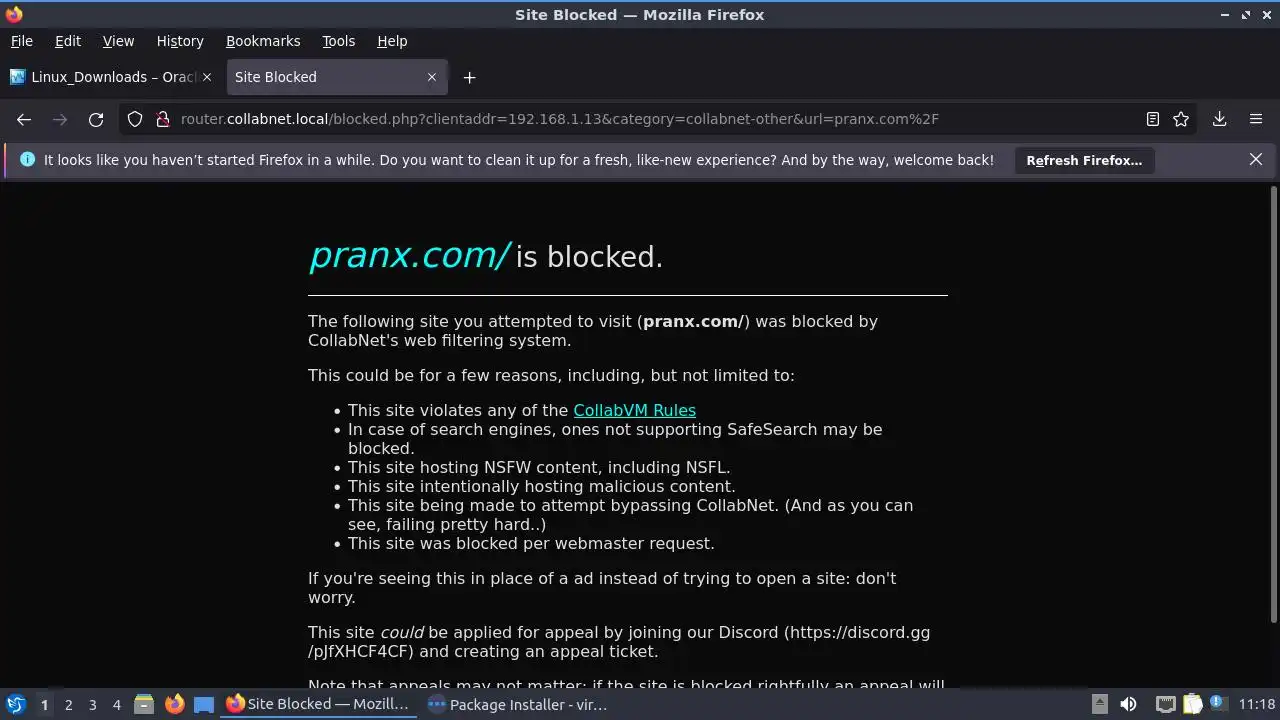Launch Firefox from the panel quicklaunch
The width and height of the screenshot is (1280, 720).
pos(174,704)
